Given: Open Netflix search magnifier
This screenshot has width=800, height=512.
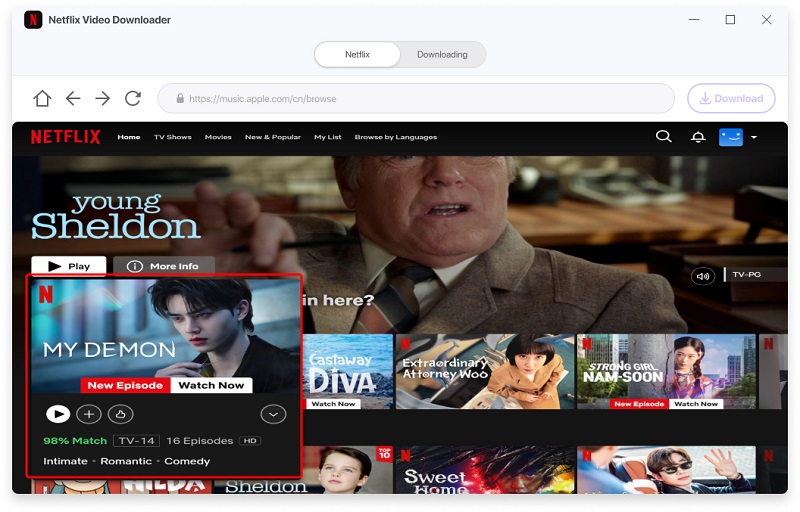Looking at the screenshot, I should point(663,137).
